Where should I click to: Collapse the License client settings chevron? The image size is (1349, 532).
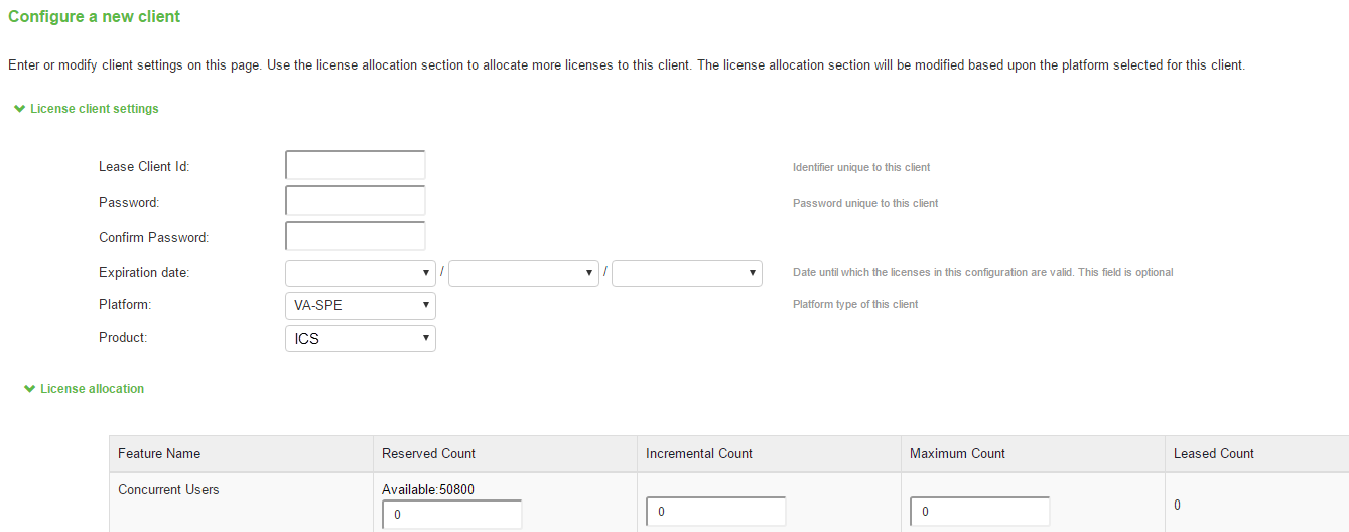[19, 109]
